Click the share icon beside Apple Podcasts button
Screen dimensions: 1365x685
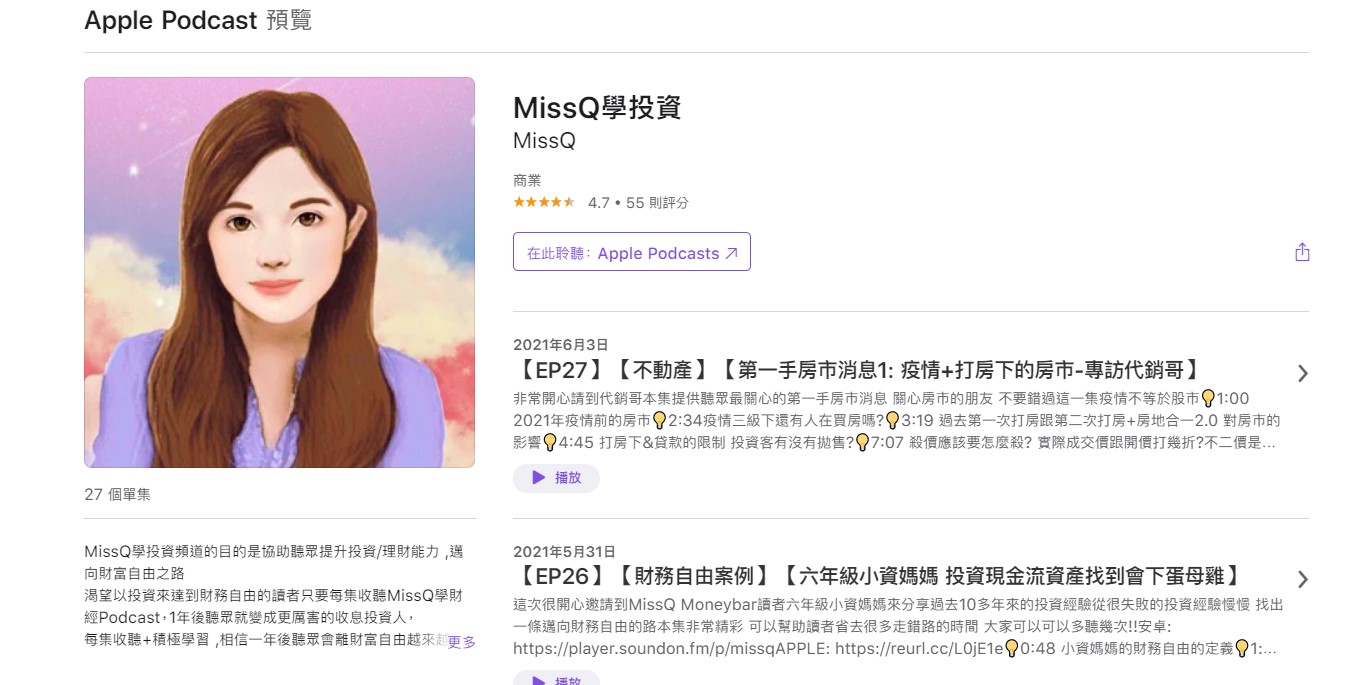[x=1301, y=252]
